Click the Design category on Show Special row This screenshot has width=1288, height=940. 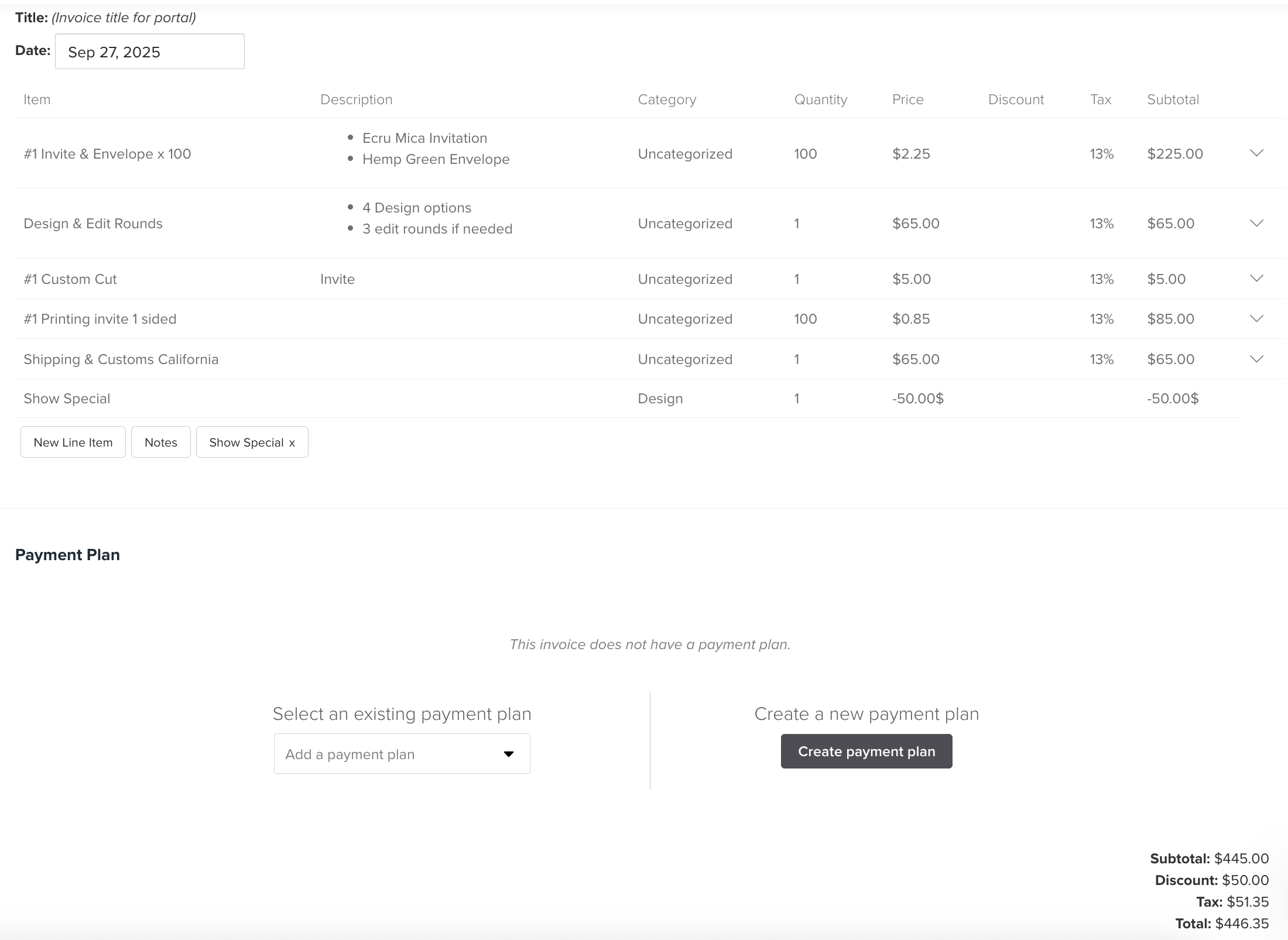tap(660, 399)
